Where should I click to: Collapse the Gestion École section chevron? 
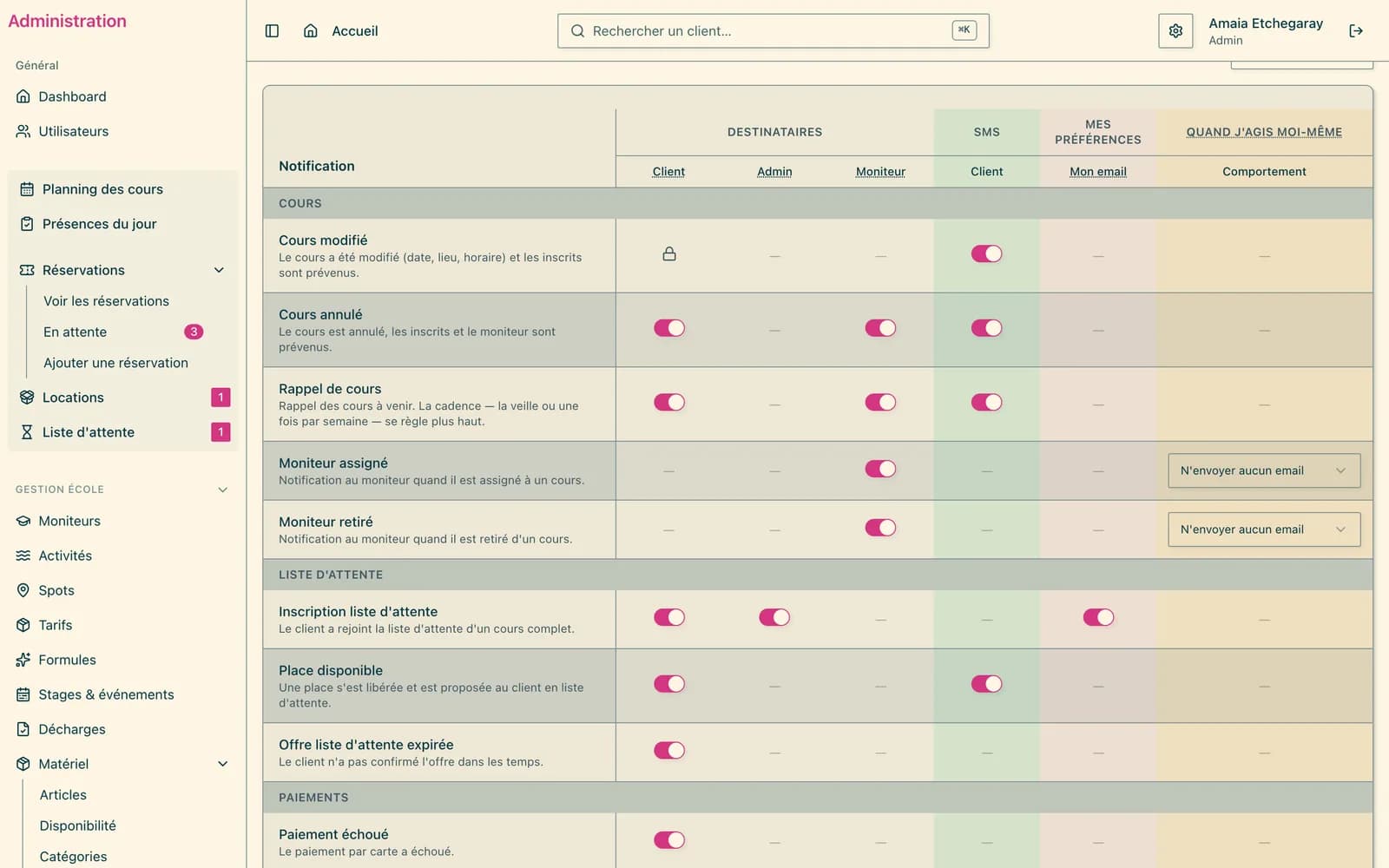pyautogui.click(x=222, y=490)
